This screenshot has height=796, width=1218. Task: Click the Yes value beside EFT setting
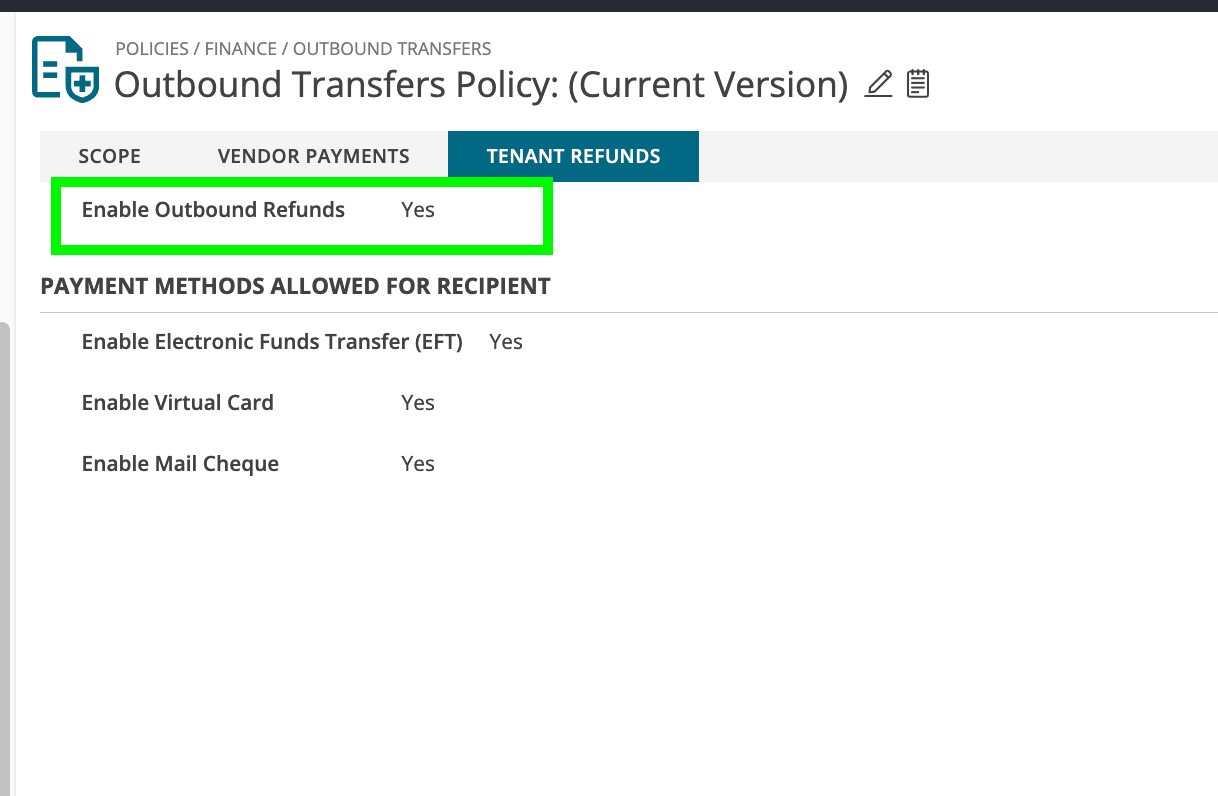pos(506,342)
